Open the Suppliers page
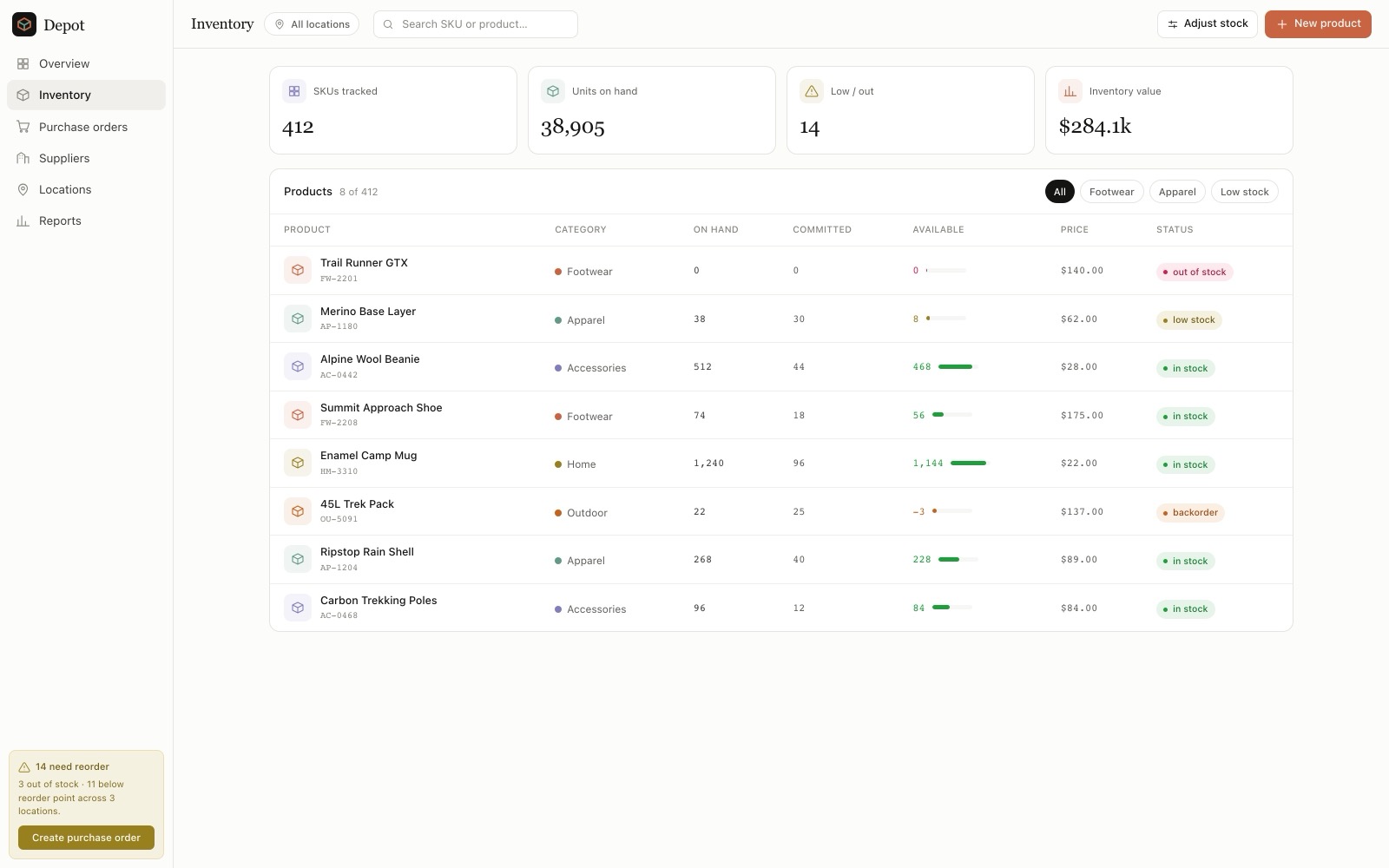 click(x=86, y=158)
